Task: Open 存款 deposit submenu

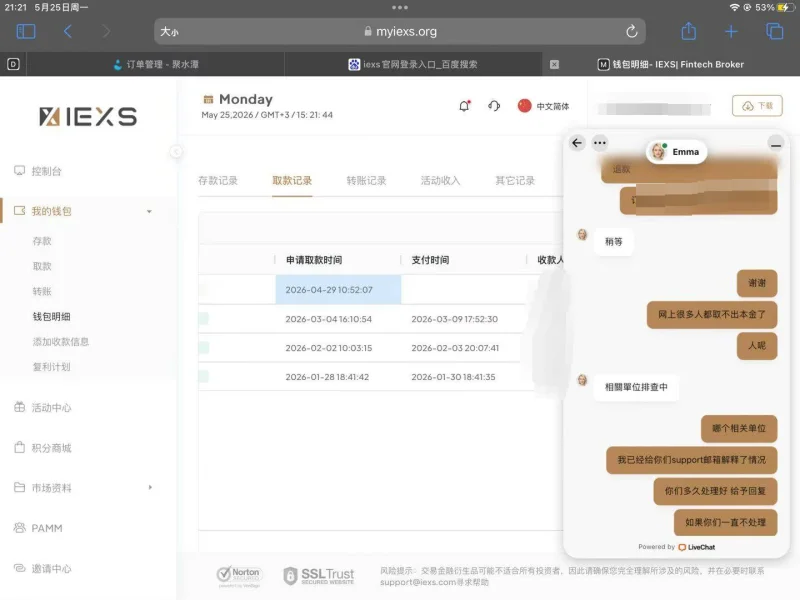Action: coord(42,241)
